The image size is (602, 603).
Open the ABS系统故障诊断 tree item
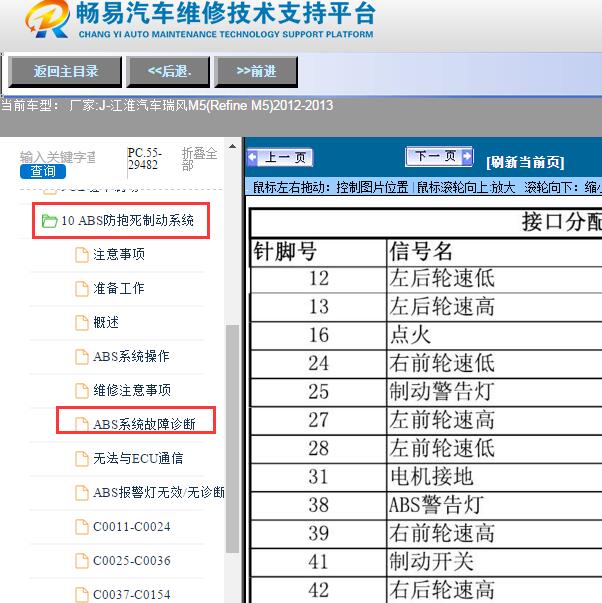point(144,424)
